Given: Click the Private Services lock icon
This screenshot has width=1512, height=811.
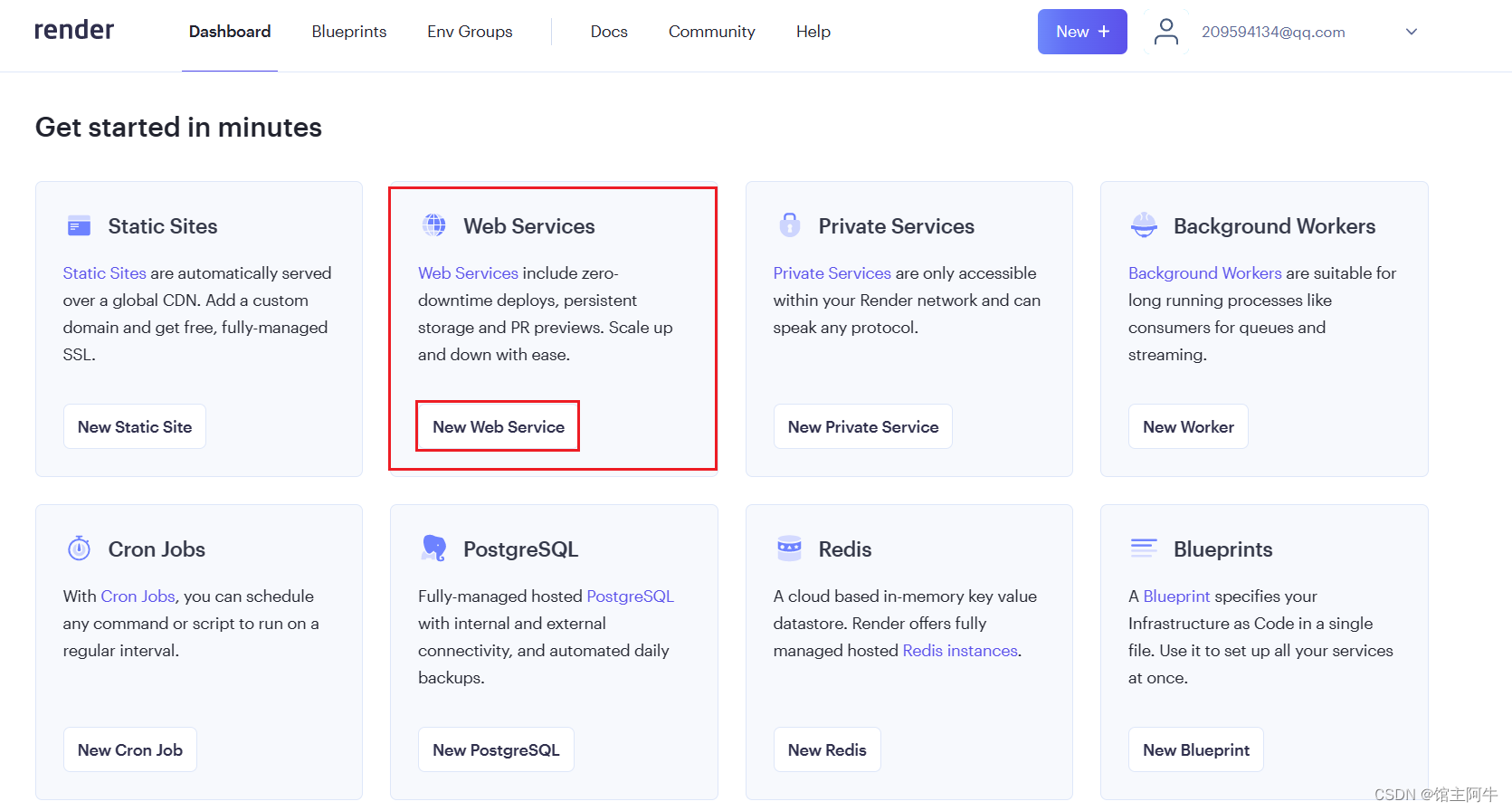Looking at the screenshot, I should point(790,224).
